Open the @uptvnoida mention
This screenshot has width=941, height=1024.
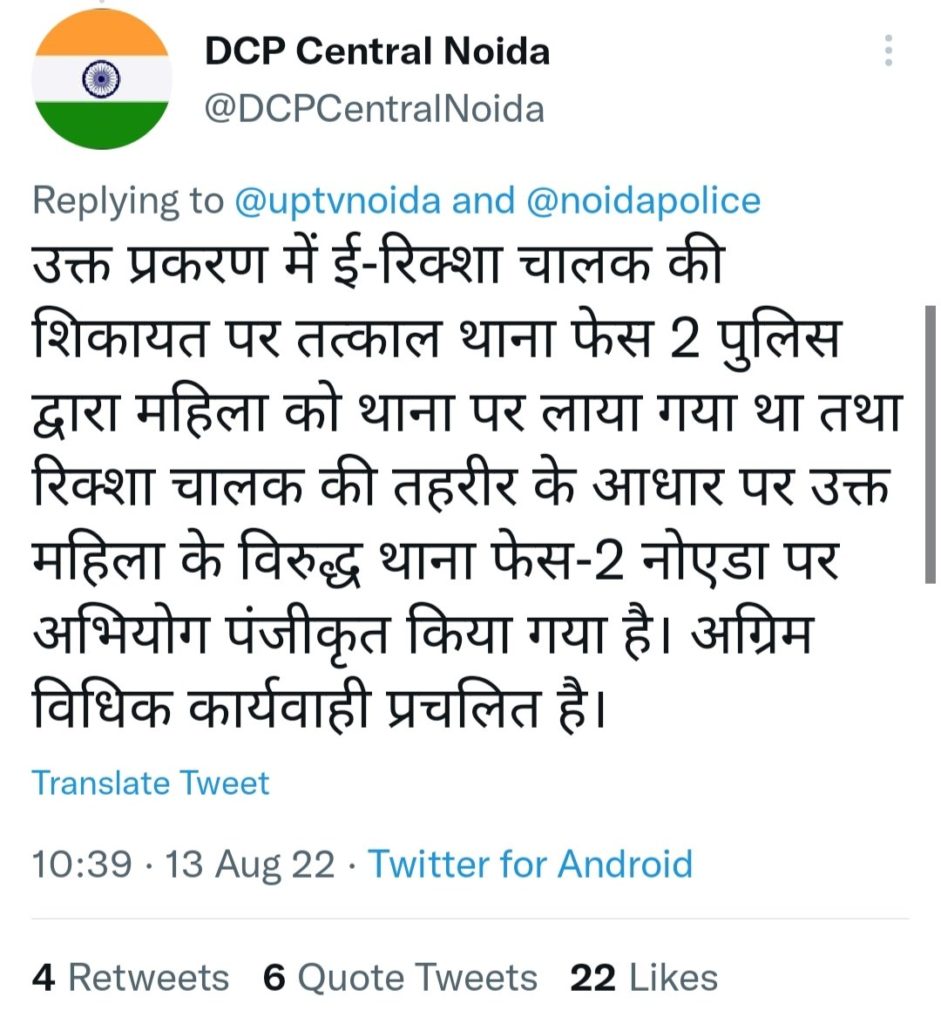click(x=337, y=201)
